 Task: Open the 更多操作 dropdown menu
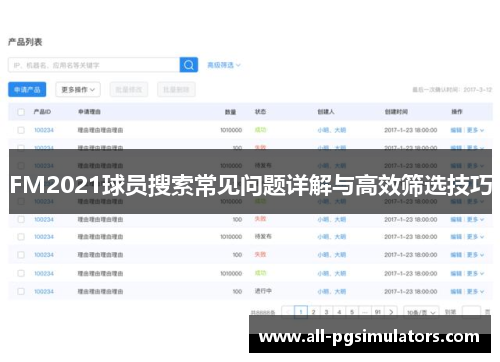(x=78, y=90)
